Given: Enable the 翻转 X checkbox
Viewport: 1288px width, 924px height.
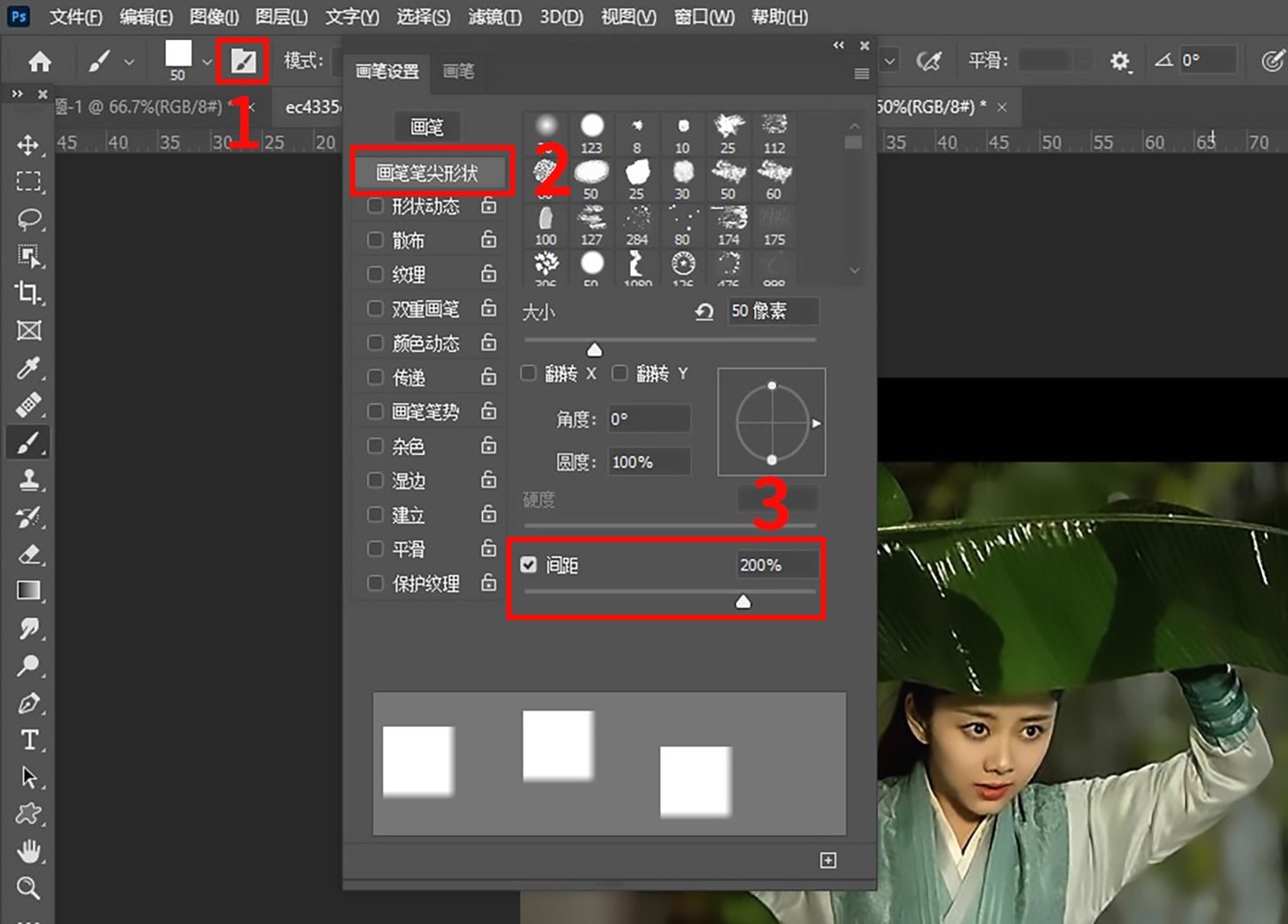Looking at the screenshot, I should coord(529,373).
